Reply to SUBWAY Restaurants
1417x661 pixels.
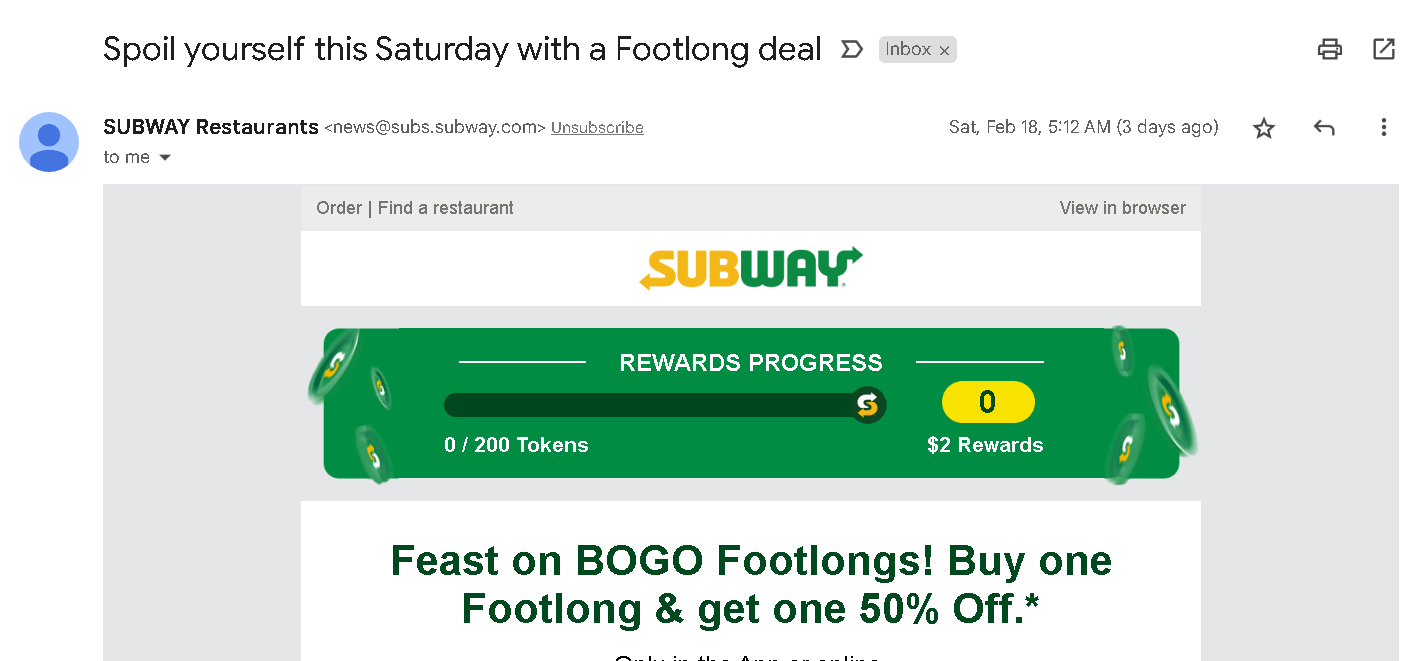pyautogui.click(x=1324, y=128)
